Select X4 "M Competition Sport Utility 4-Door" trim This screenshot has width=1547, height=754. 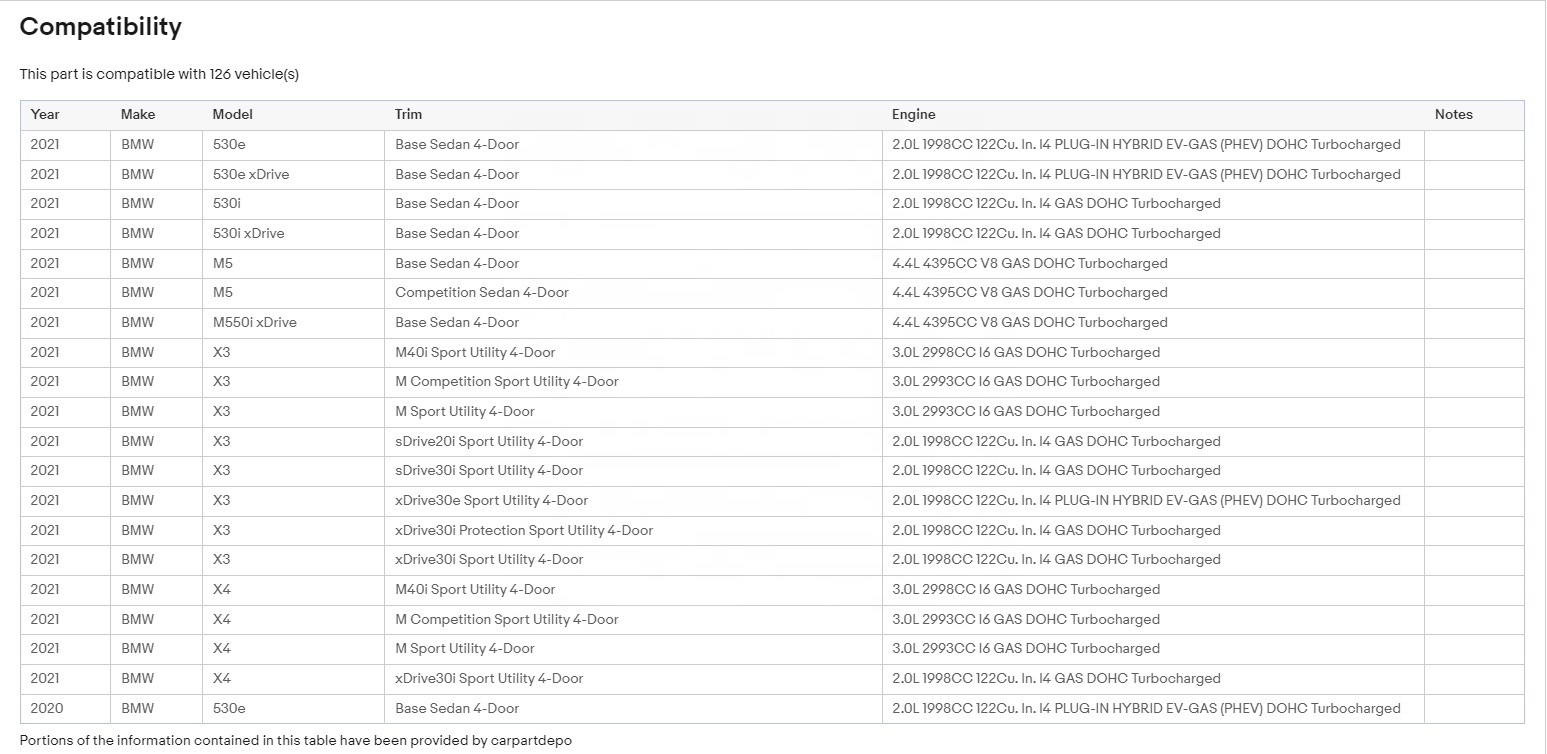[x=507, y=619]
